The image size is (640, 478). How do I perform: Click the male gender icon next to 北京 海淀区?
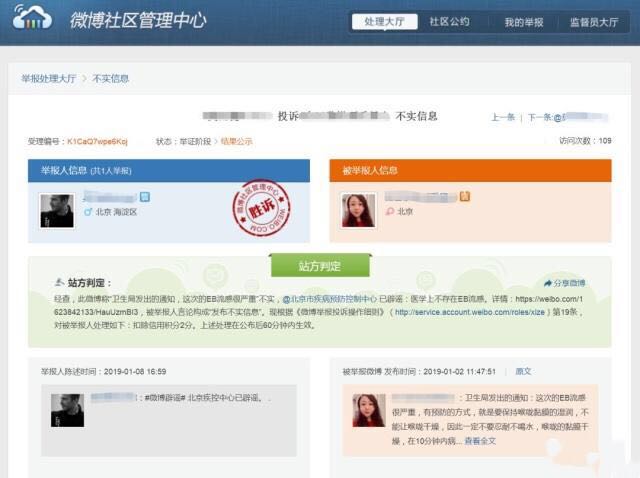click(x=88, y=211)
